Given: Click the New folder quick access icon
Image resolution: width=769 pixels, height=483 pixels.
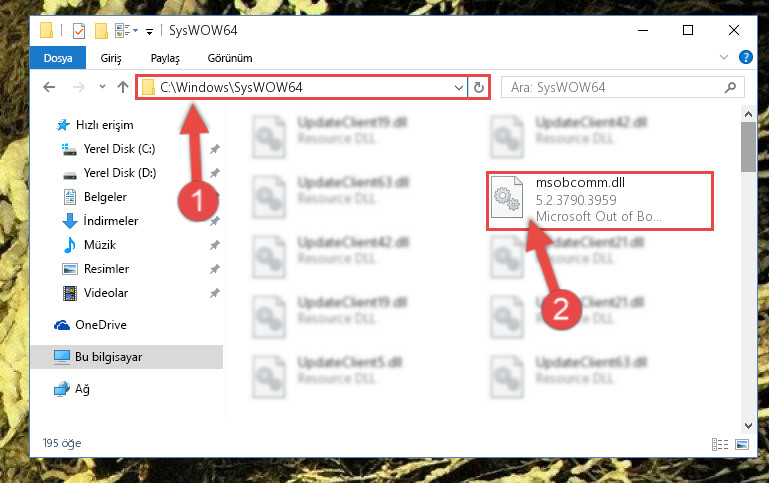Looking at the screenshot, I should coord(101,31).
